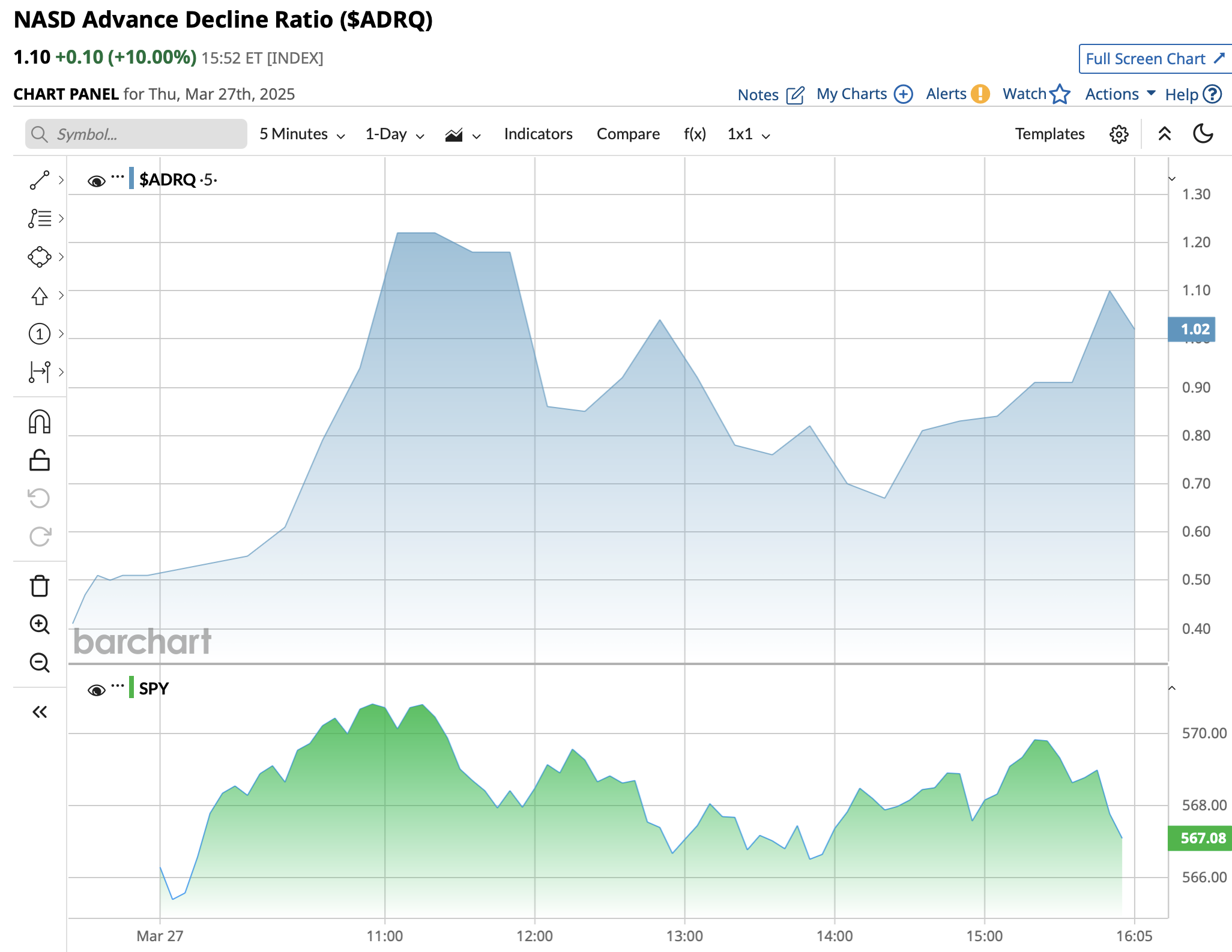Image resolution: width=1232 pixels, height=952 pixels.
Task: Open the 5 Minutes interval dropdown
Action: (302, 134)
